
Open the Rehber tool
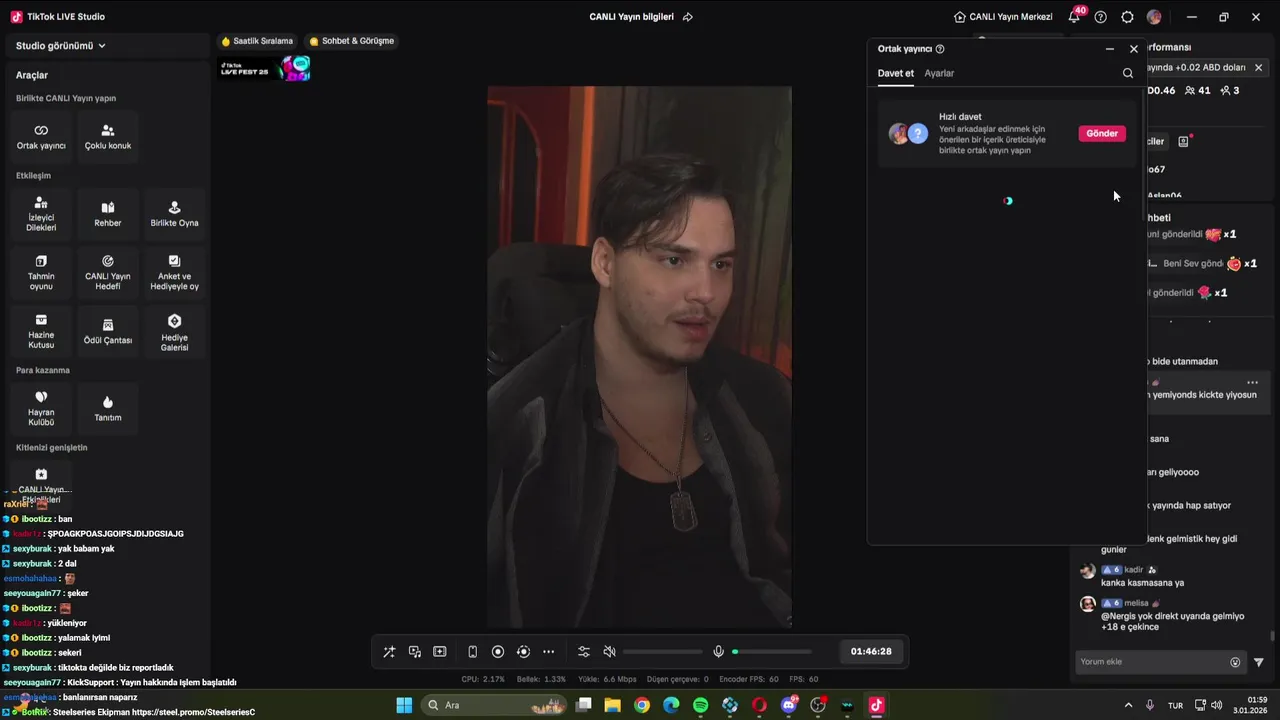[x=108, y=214]
